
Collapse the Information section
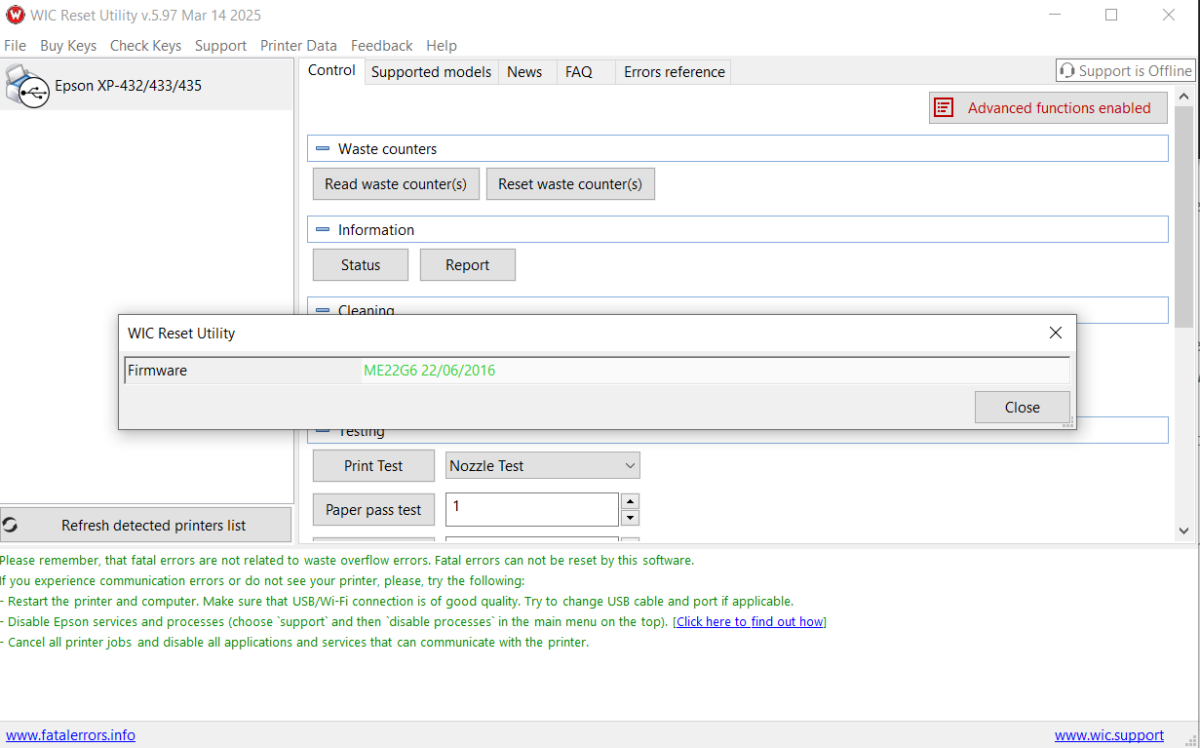pyautogui.click(x=322, y=230)
